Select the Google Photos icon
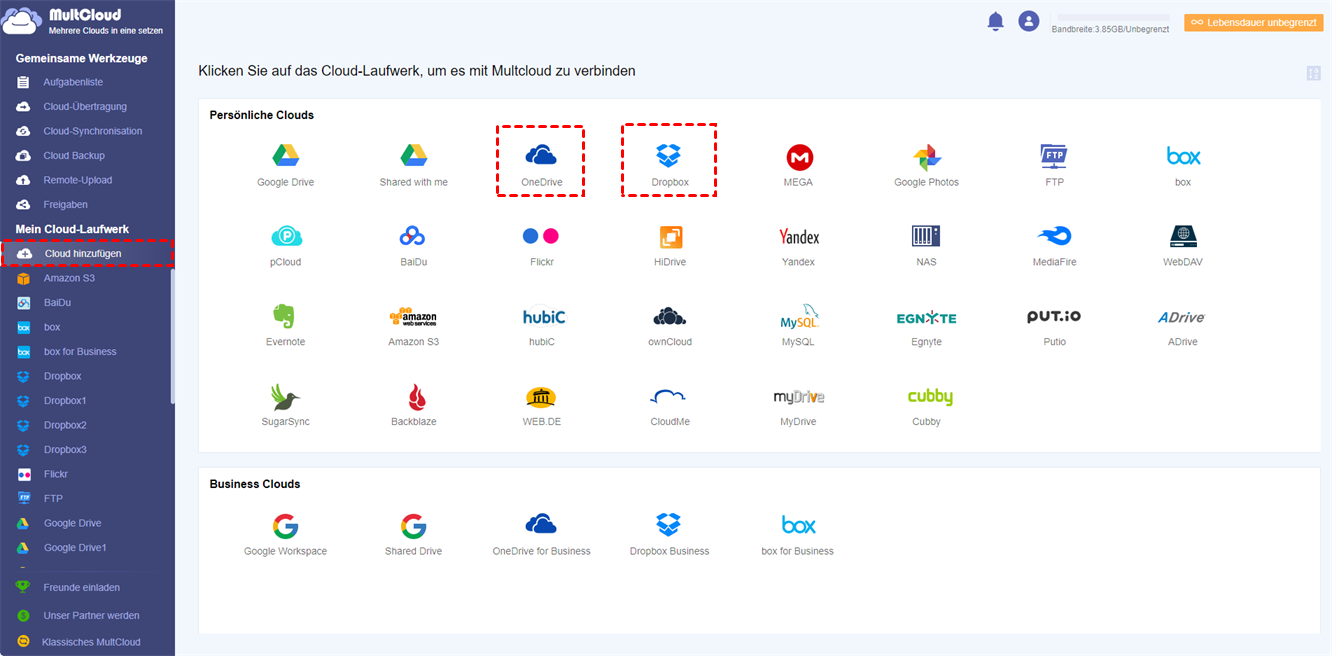This screenshot has height=656, width=1332. [x=926, y=165]
